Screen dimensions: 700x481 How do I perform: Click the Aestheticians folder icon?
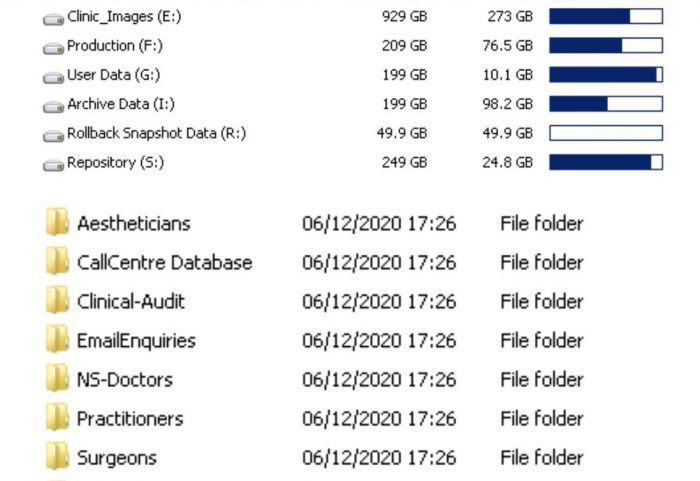(x=57, y=222)
